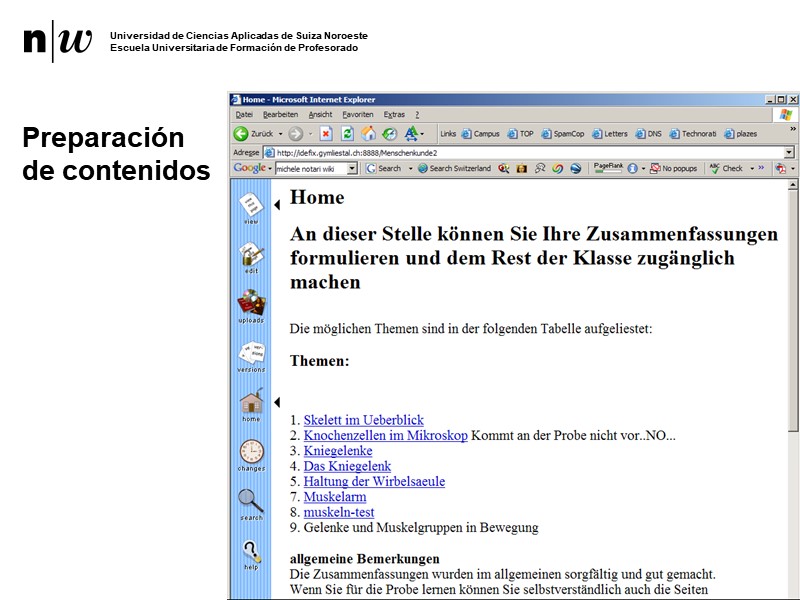
Task: Click the wiki 'edit' sidebar icon
Action: coord(251,255)
